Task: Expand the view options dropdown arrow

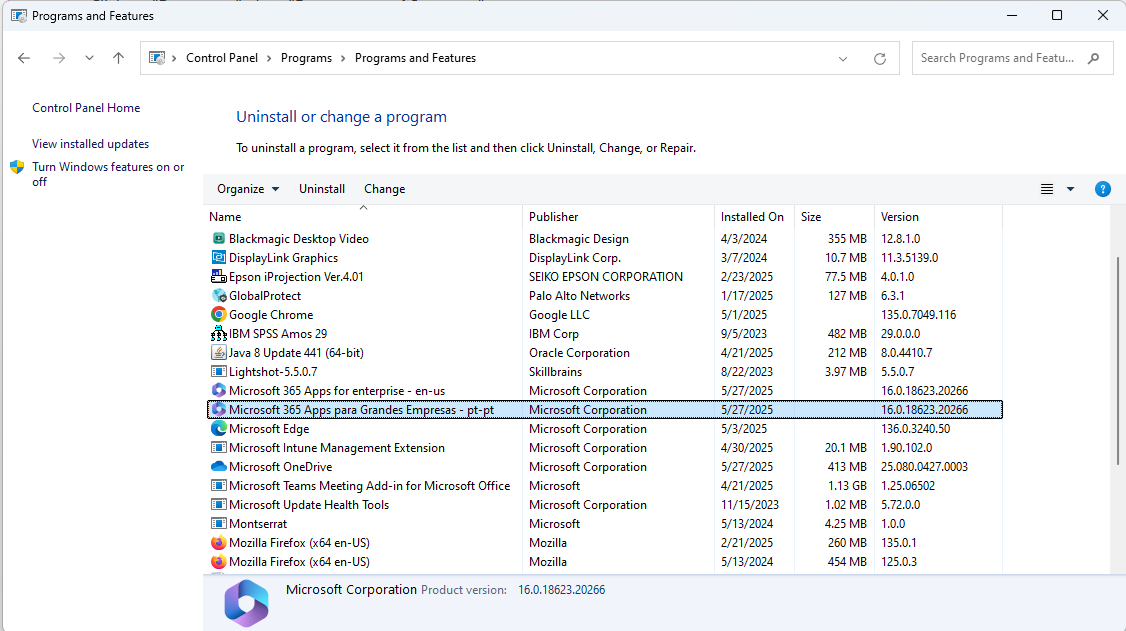Action: tap(1070, 190)
